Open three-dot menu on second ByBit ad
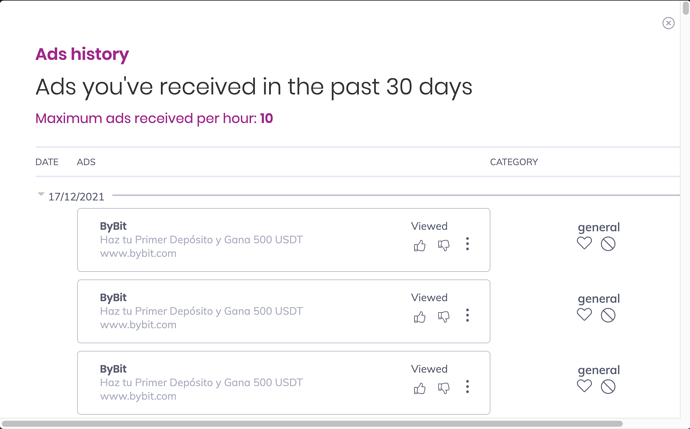The height and width of the screenshot is (429, 690). [x=467, y=316]
